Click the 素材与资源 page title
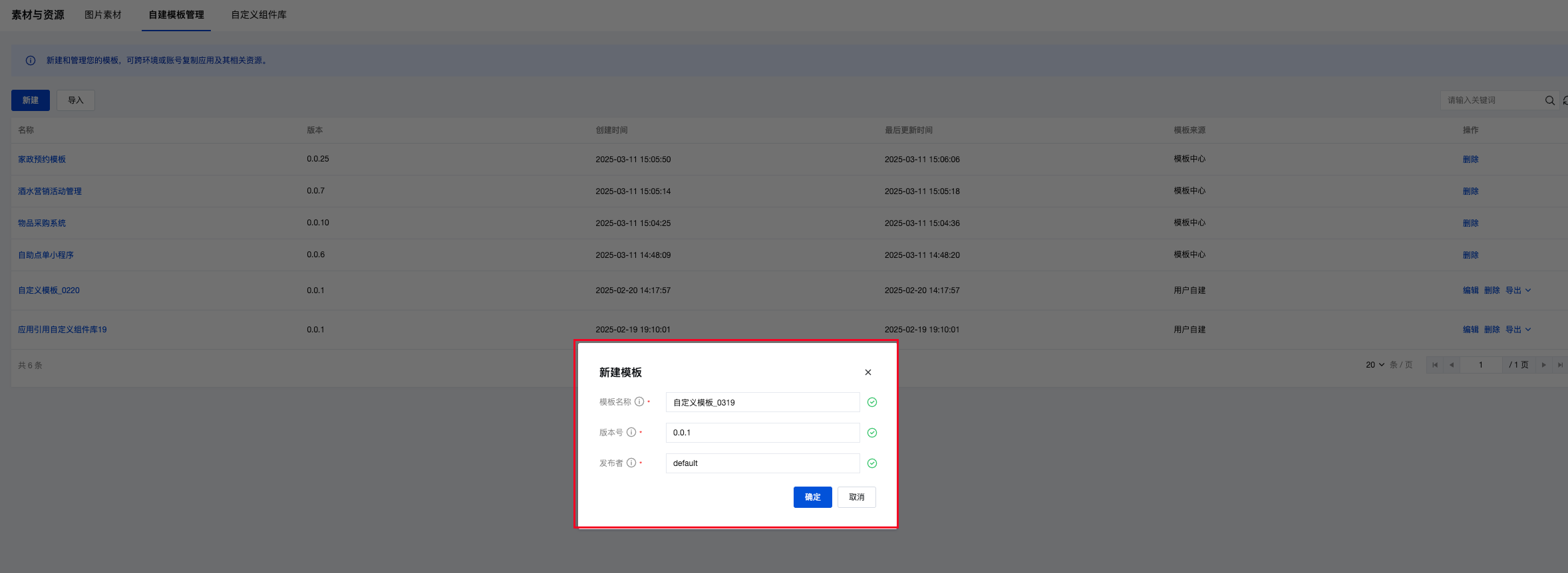 (x=38, y=15)
